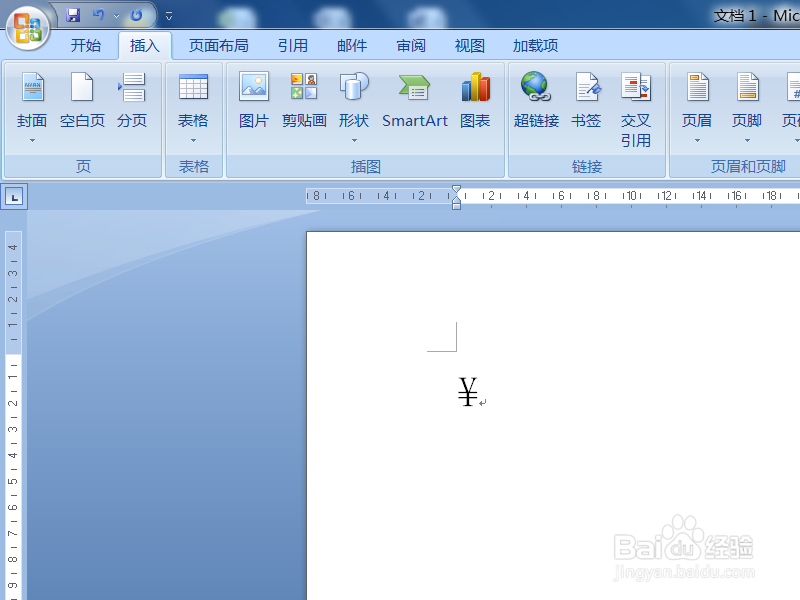Toggle the tab stop selector on the ruler
The height and width of the screenshot is (600, 800).
click(14, 196)
